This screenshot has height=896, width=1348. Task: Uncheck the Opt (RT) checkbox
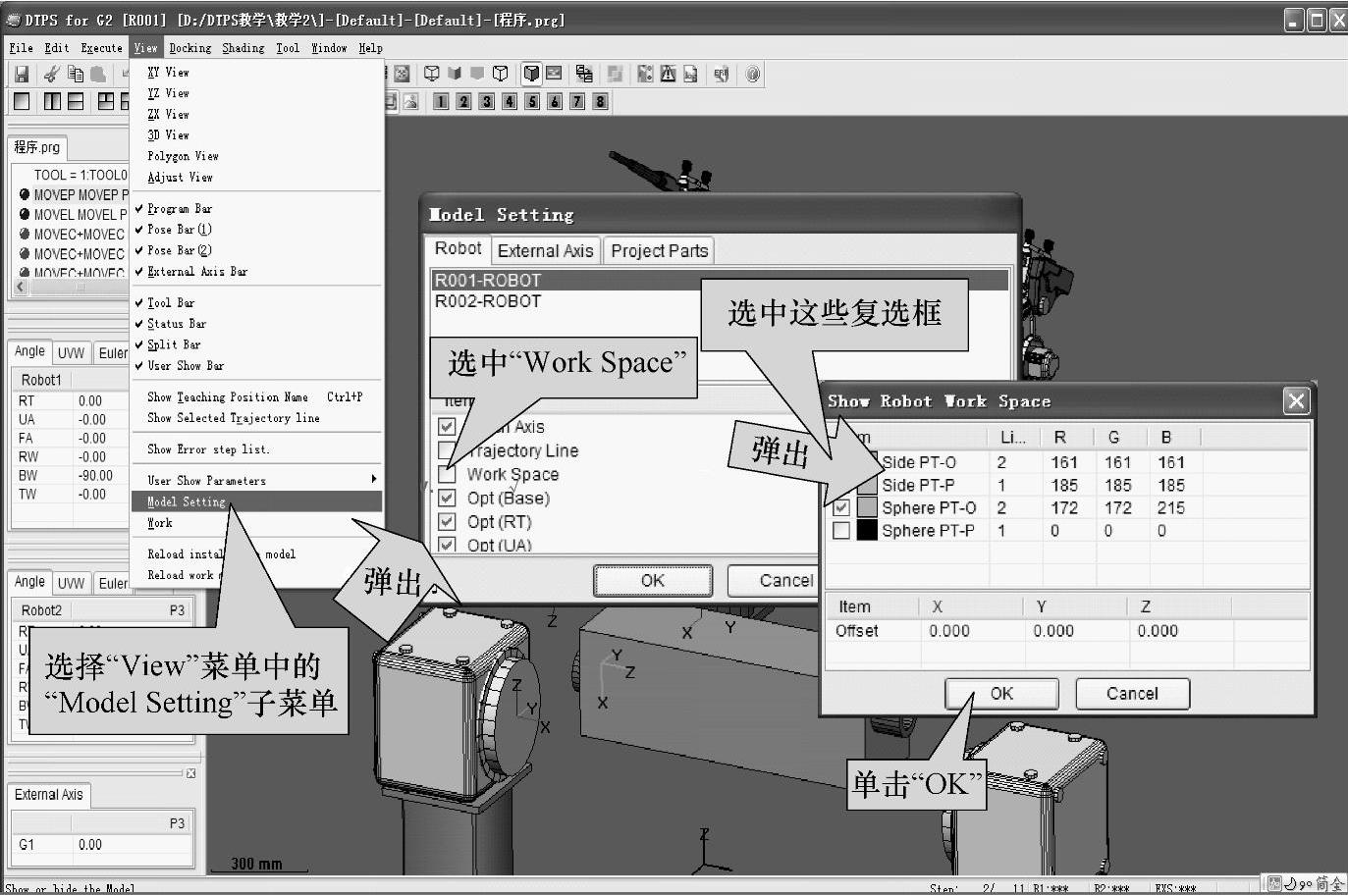click(x=447, y=521)
